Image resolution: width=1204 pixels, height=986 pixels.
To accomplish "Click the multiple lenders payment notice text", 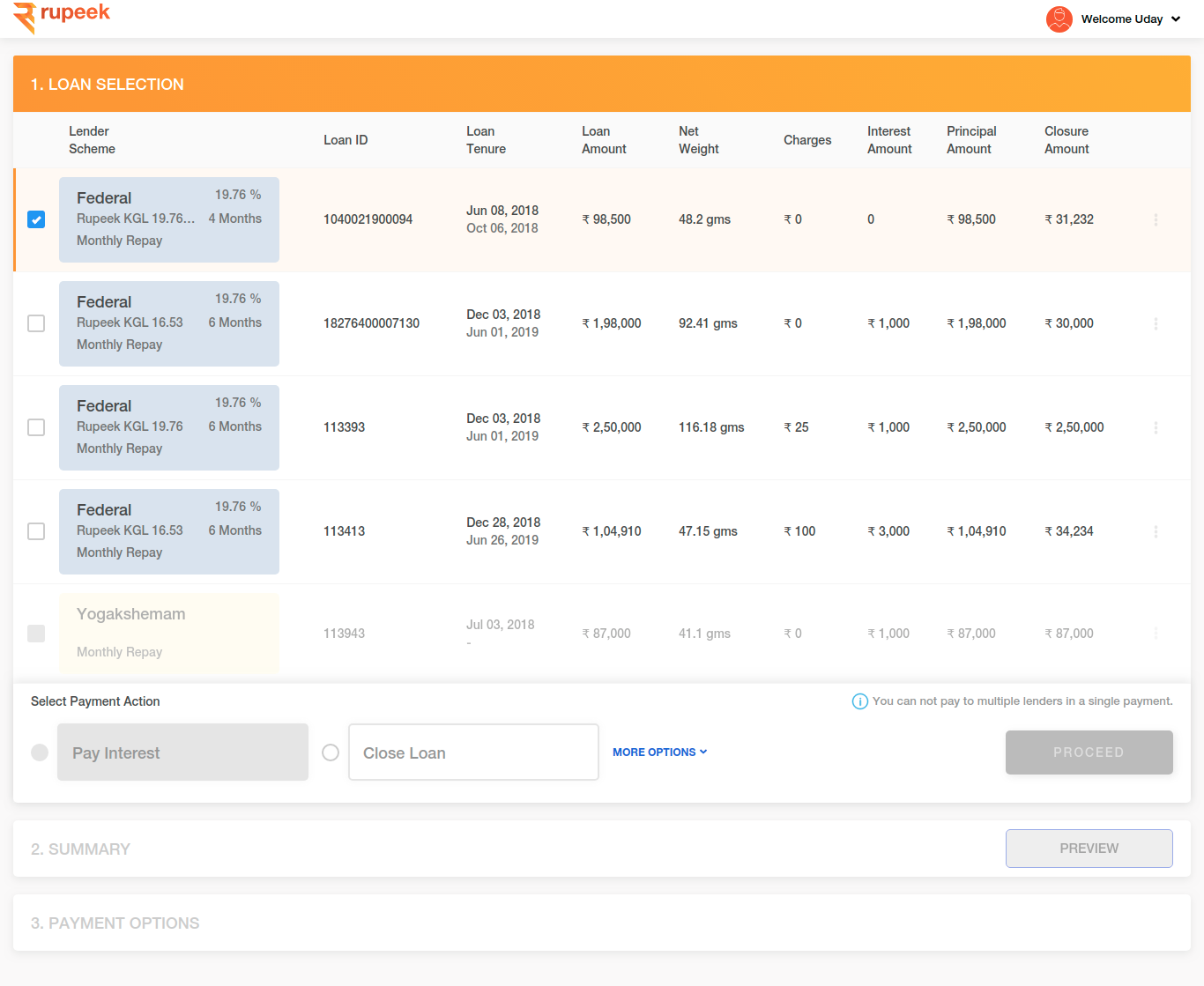I will [x=1022, y=701].
